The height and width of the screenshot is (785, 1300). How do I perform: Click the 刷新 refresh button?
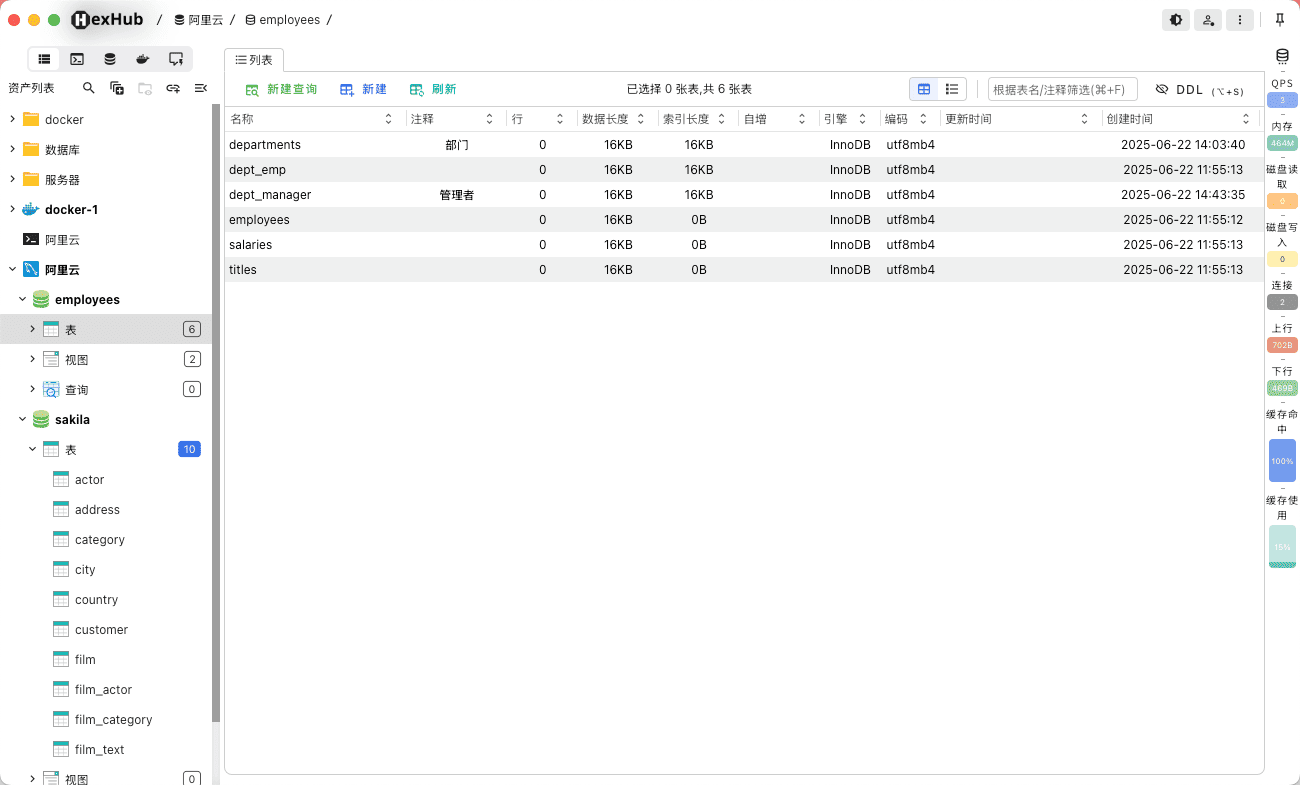tap(433, 89)
